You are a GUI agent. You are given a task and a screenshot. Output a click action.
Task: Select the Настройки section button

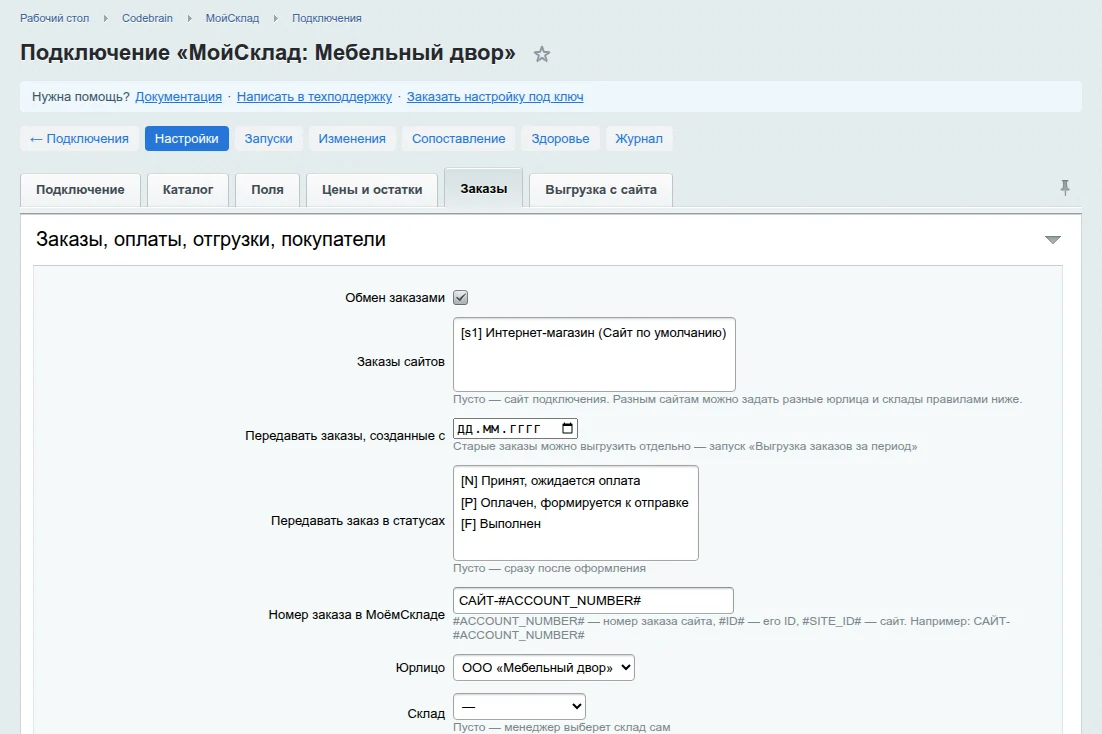[x=186, y=139]
